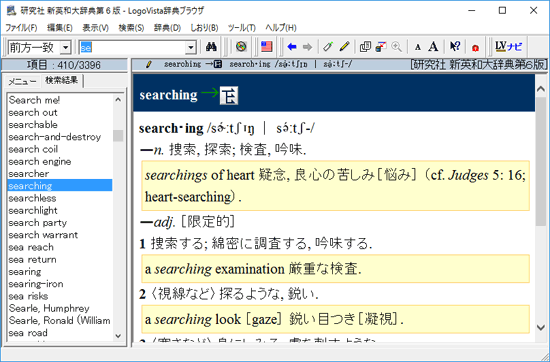Click the paint bucket highlight icon
Screen dimensions: 550x362
tap(381, 47)
